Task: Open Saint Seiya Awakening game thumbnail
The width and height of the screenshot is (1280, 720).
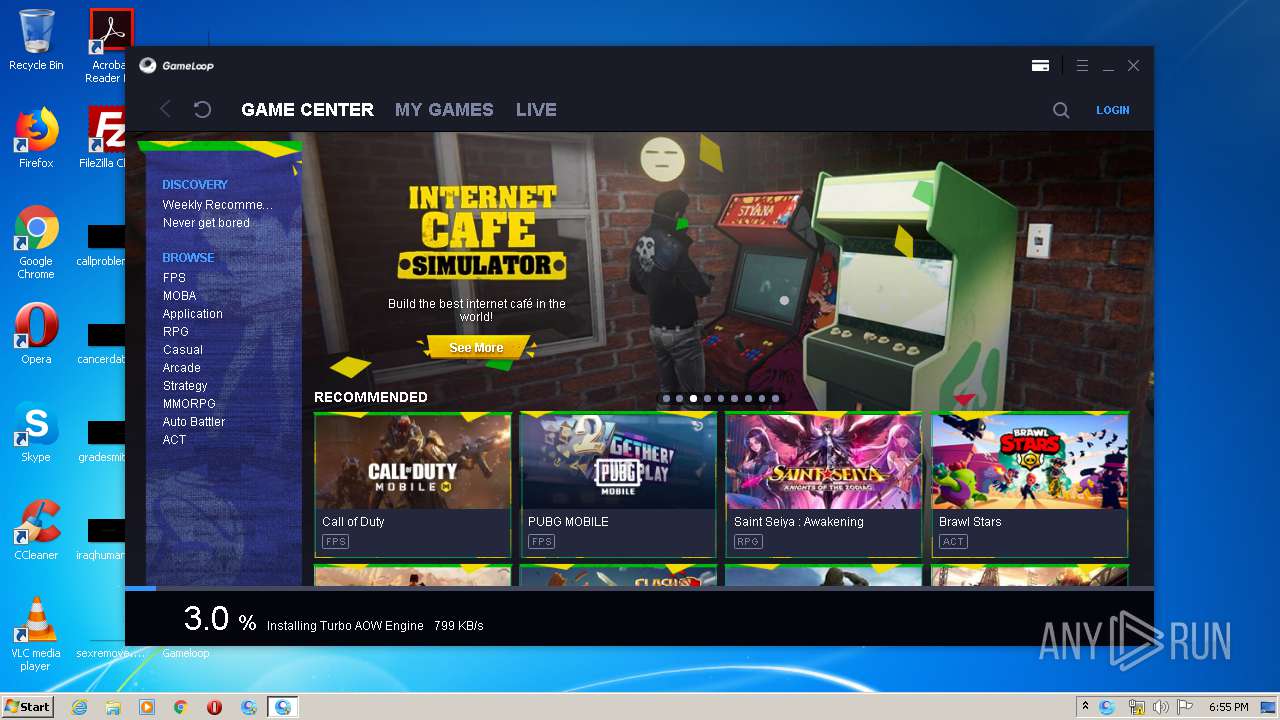Action: tap(824, 461)
